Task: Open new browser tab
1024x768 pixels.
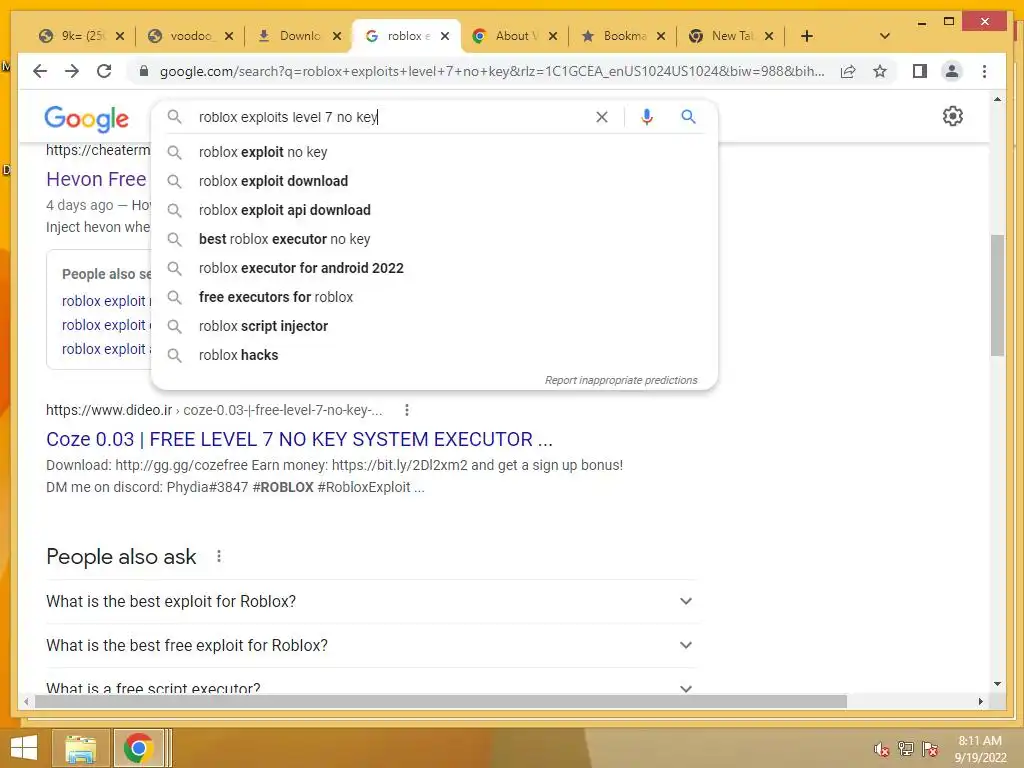Action: click(807, 36)
